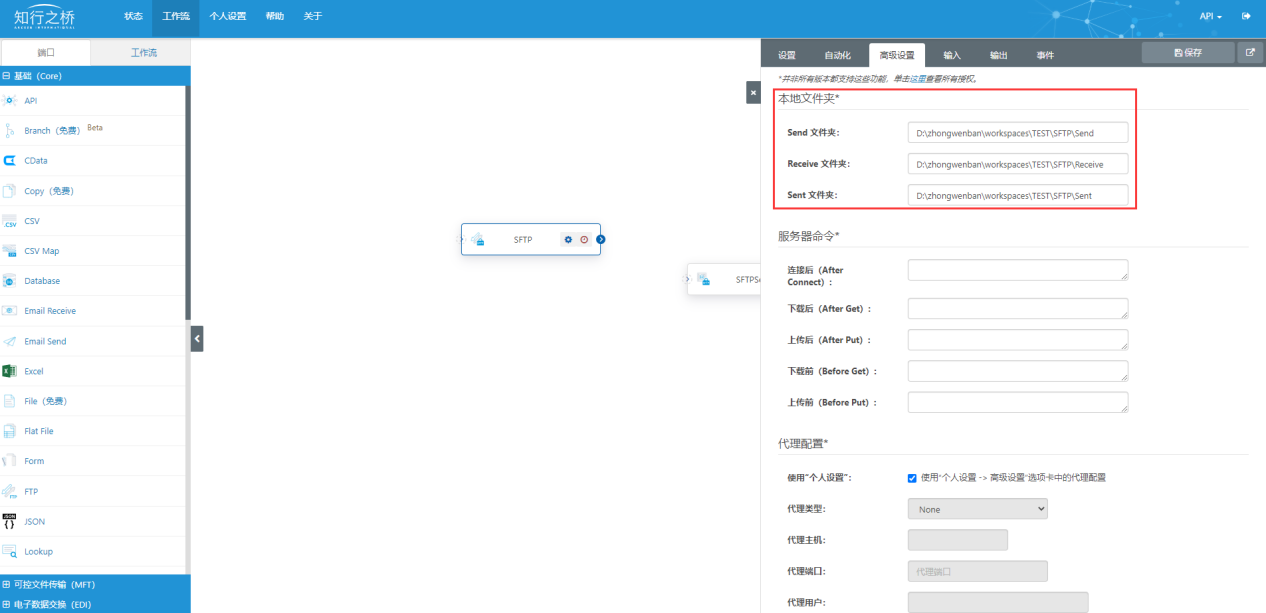1266x613 pixels.
Task: Click the red clock icon on SFTP node
Action: (x=584, y=240)
